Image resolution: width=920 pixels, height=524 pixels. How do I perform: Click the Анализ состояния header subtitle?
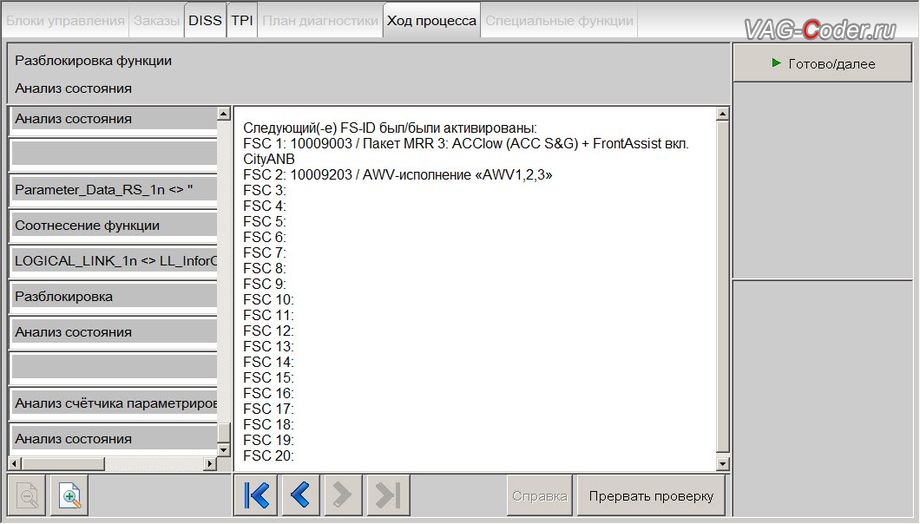(x=73, y=88)
